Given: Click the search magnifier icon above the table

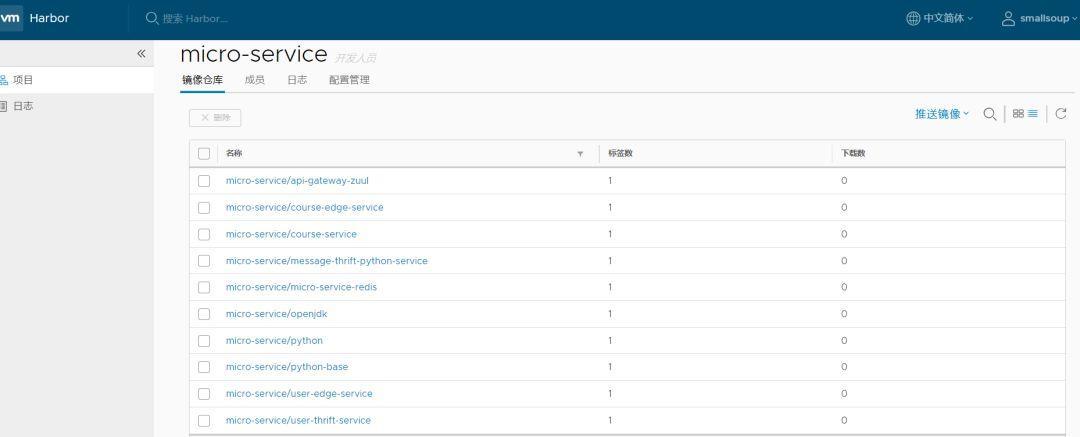Looking at the screenshot, I should (x=989, y=114).
